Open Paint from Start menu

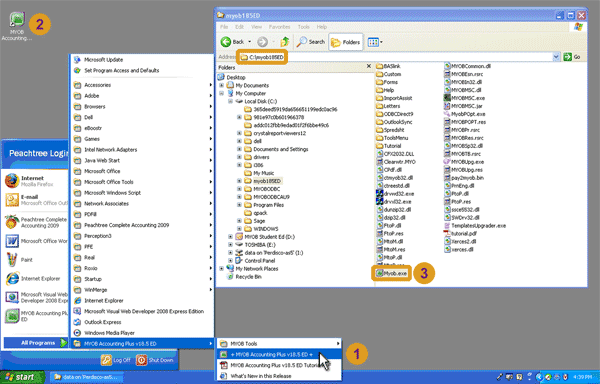[35, 260]
